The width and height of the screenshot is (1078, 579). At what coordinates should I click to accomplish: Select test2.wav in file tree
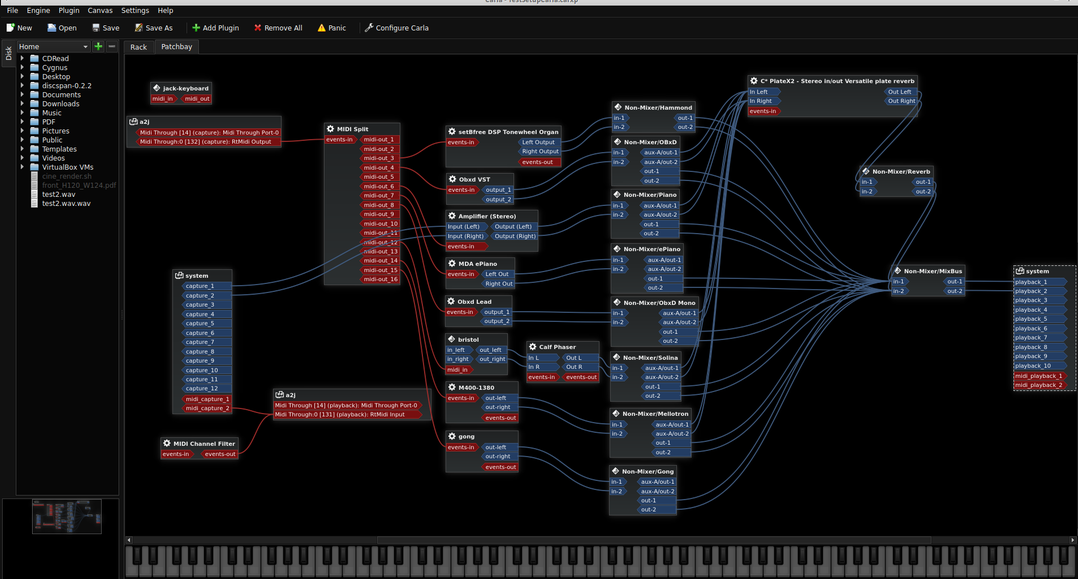58,195
